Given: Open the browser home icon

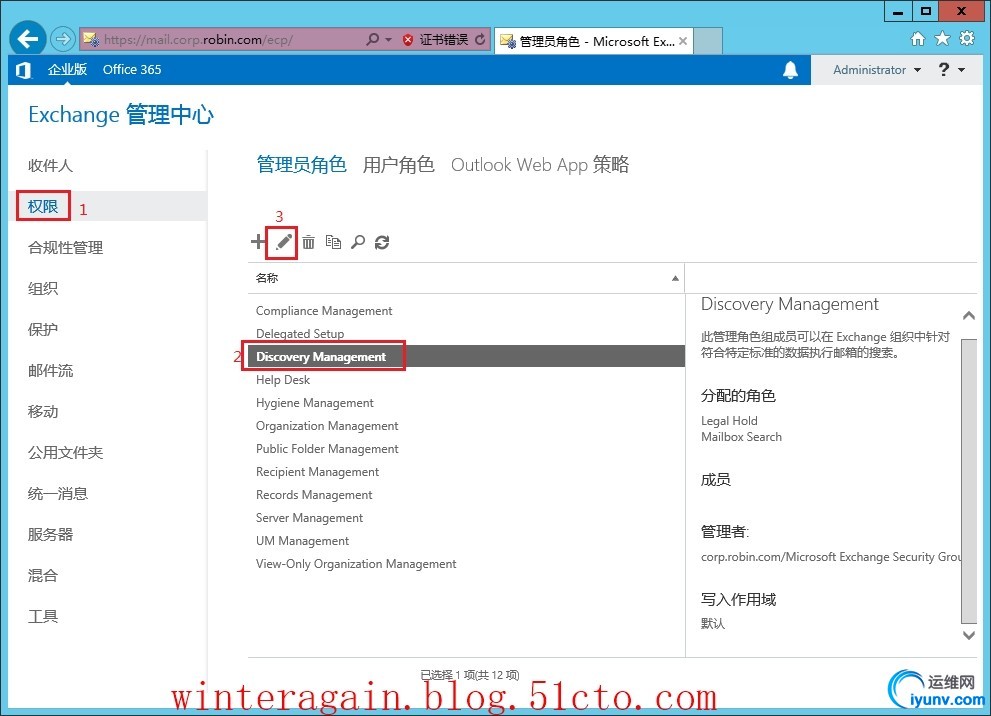Looking at the screenshot, I should (x=918, y=39).
